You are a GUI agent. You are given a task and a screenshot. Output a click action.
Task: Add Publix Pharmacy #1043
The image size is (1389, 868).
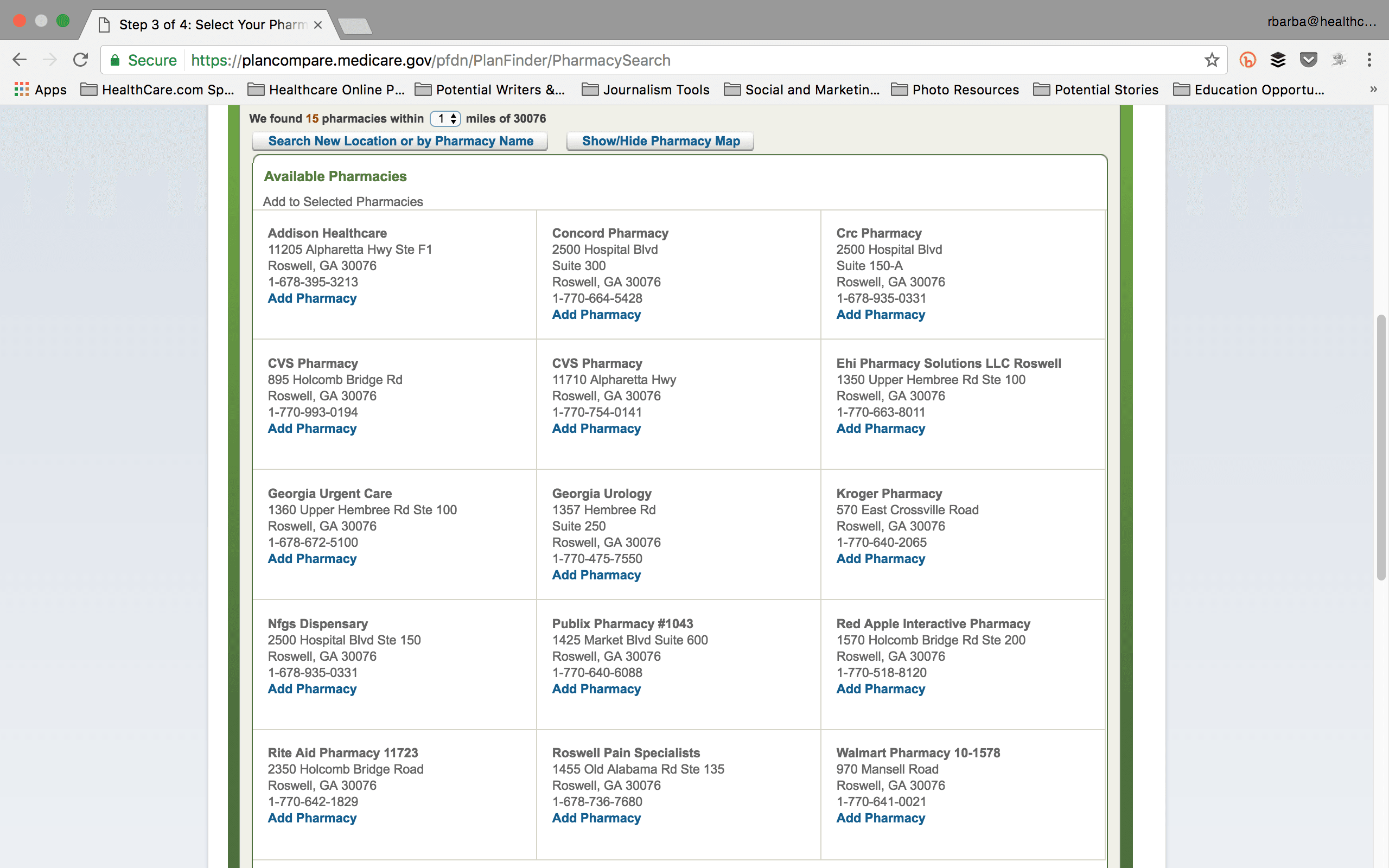596,689
